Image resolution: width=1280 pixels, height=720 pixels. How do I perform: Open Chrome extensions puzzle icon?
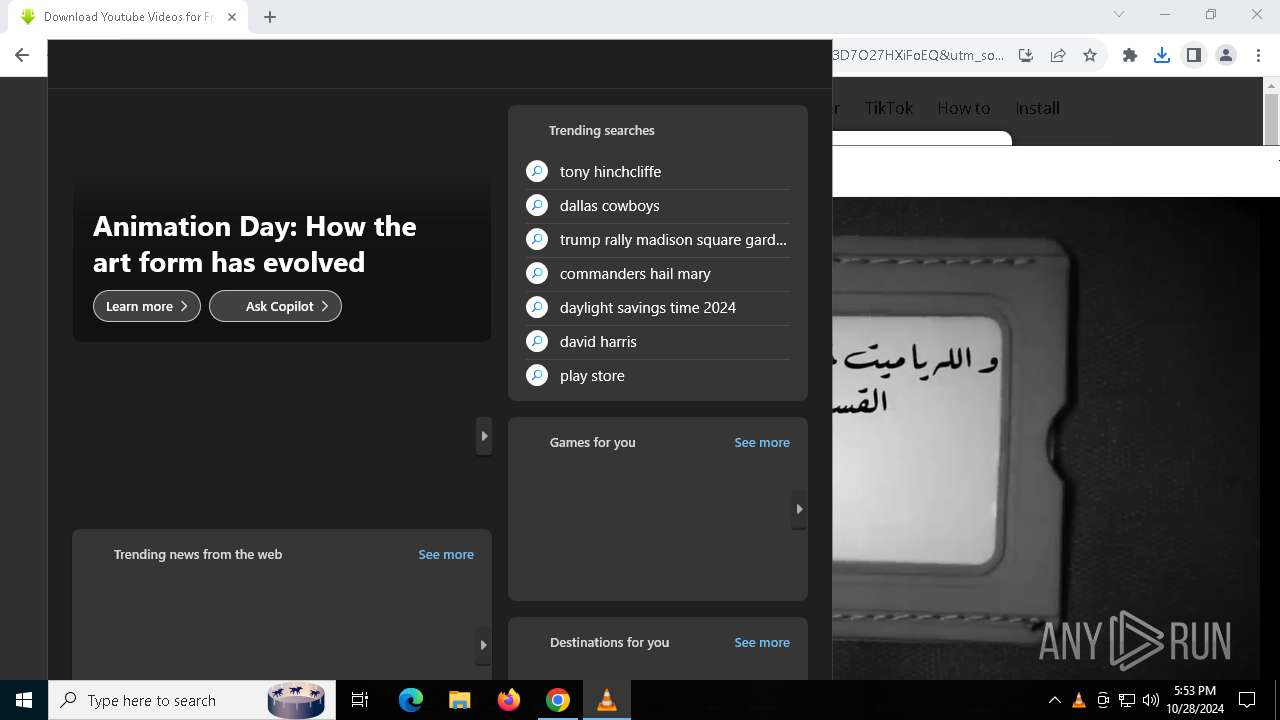click(x=1130, y=56)
